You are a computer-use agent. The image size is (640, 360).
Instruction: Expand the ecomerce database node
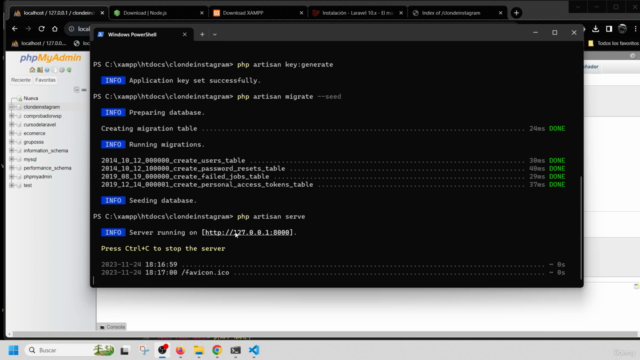12,133
